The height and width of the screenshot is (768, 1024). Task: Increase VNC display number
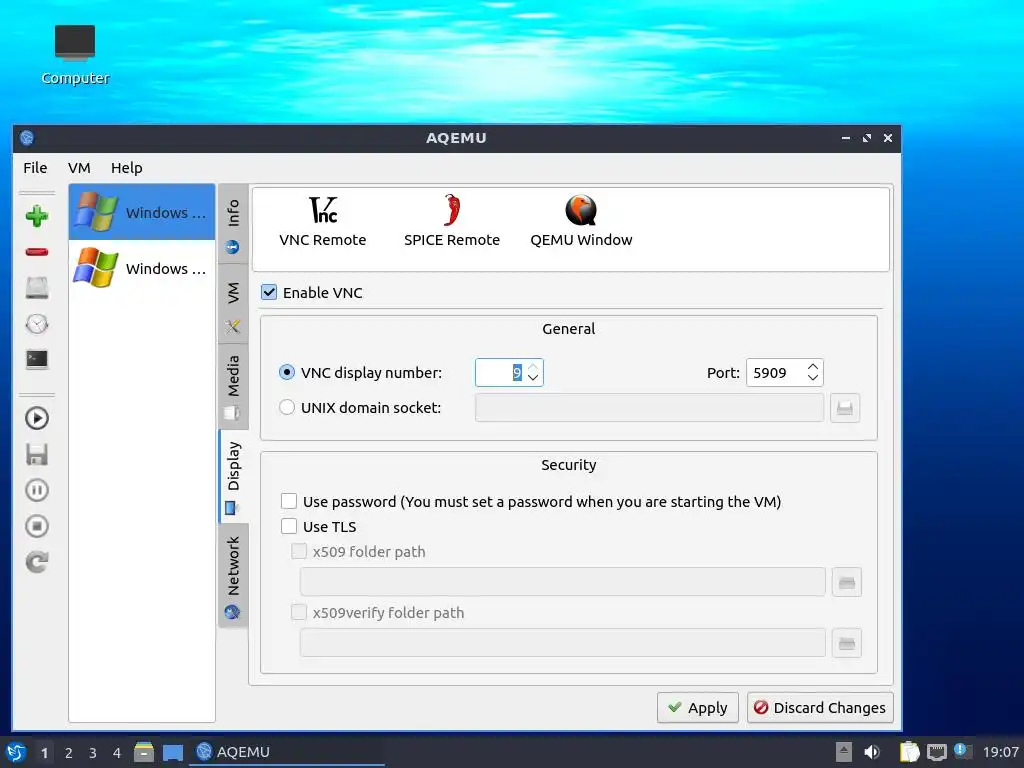533,366
